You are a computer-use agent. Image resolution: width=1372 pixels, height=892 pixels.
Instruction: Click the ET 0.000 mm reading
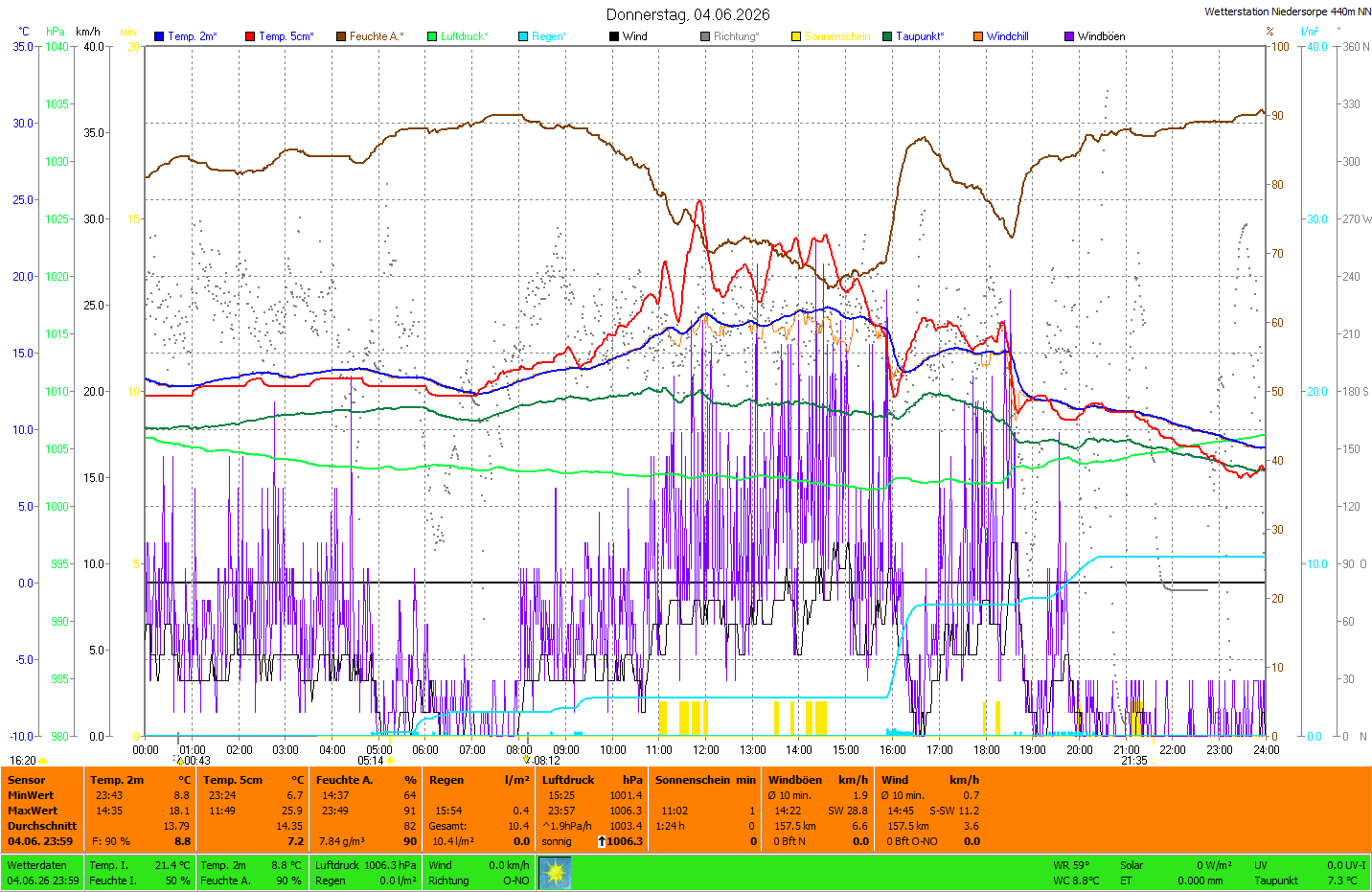click(1172, 881)
